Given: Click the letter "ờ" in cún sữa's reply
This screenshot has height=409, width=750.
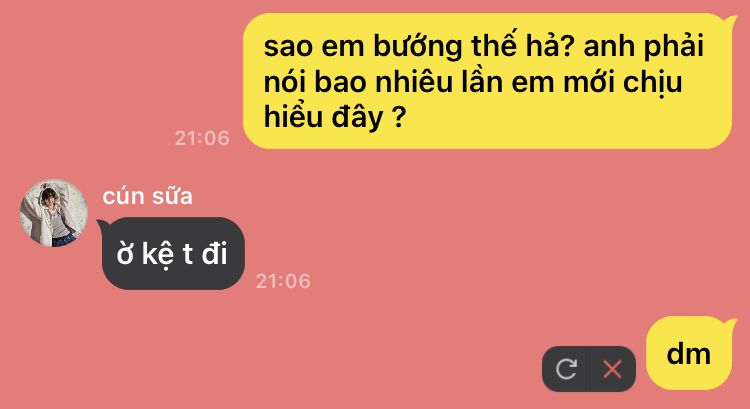Looking at the screenshot, I should tap(125, 255).
